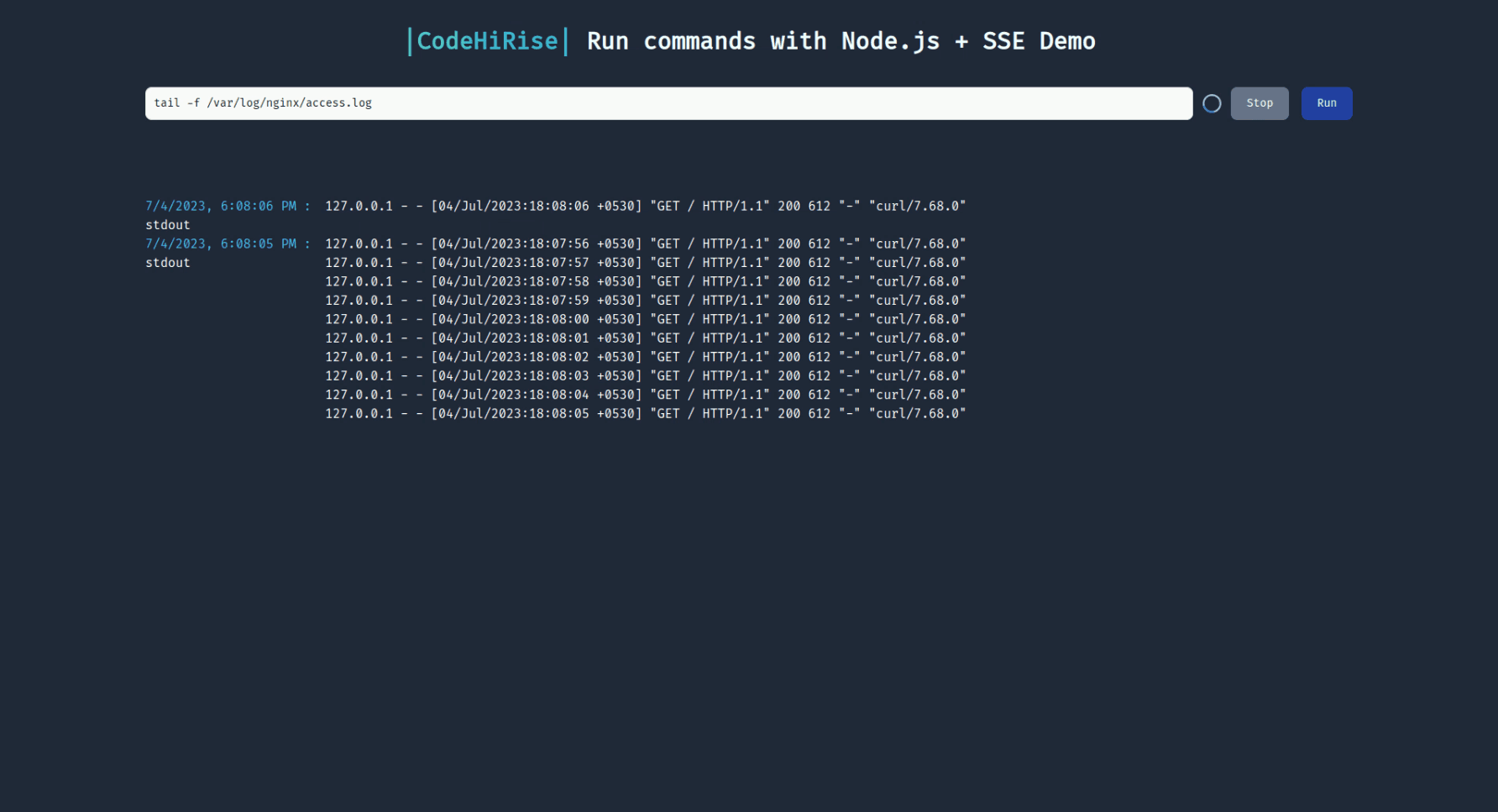
Task: Select the log line stamped 18:08:01
Action: click(x=645, y=338)
